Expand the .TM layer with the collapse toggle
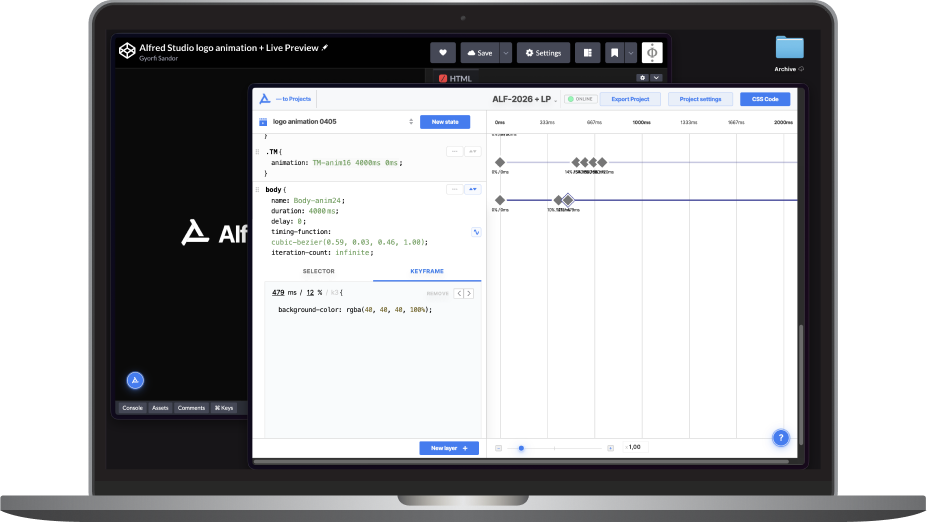Viewport: 927px width, 522px height. coord(472,152)
